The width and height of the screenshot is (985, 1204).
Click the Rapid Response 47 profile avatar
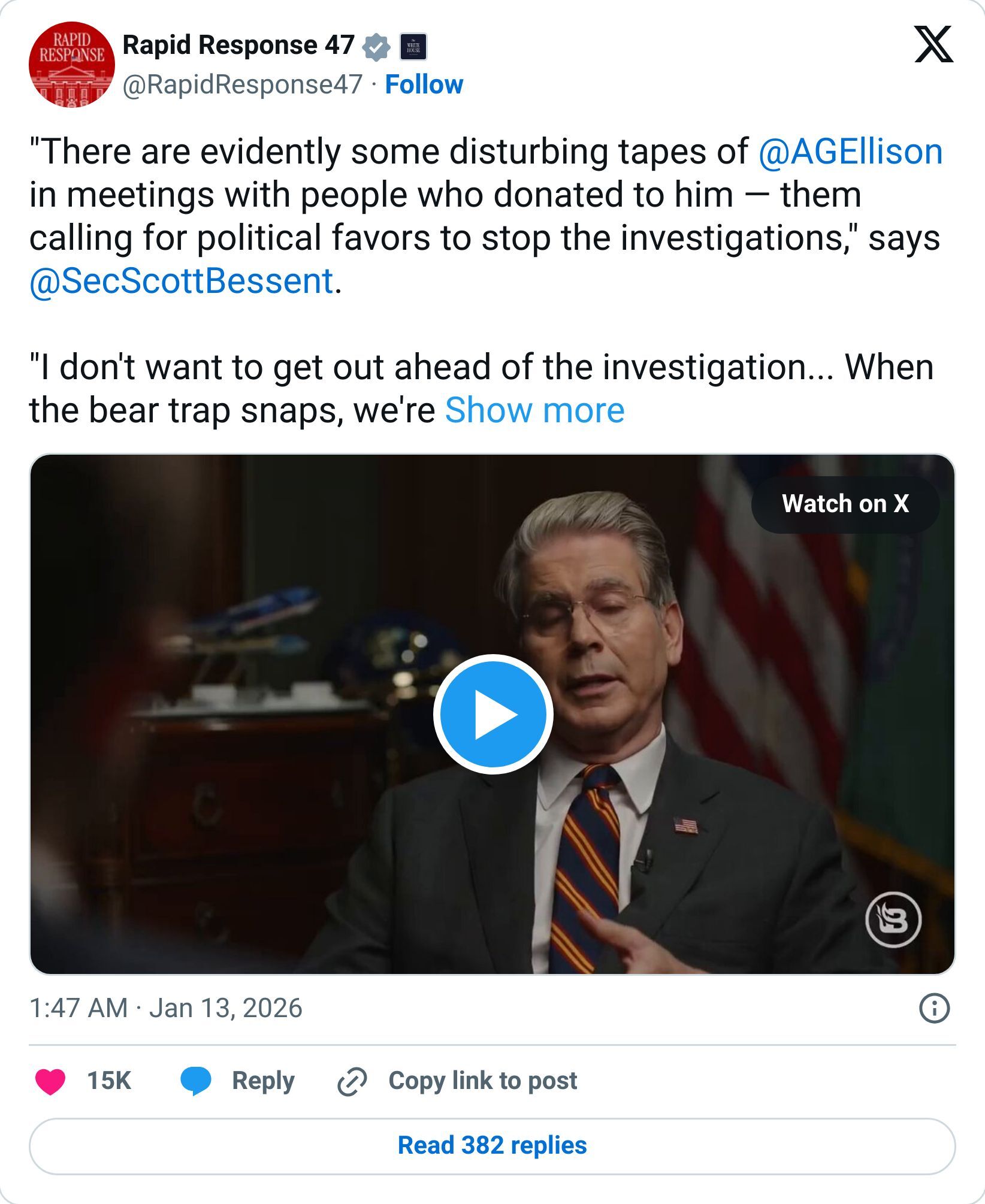click(72, 66)
